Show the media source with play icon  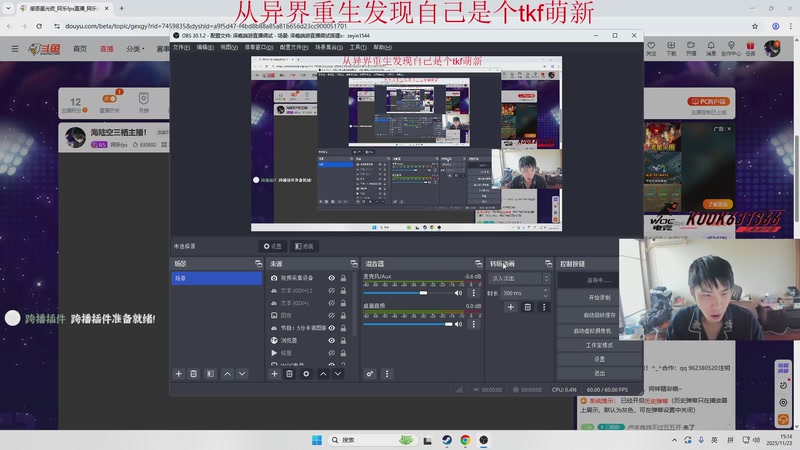point(332,353)
